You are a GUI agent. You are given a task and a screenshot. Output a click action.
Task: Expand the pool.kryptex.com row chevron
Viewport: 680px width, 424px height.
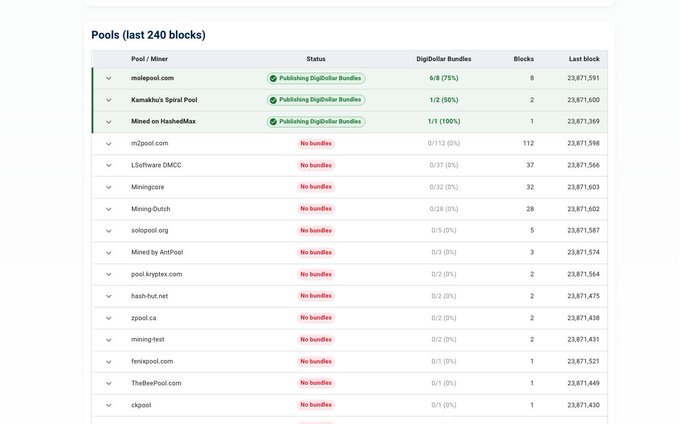pos(108,274)
